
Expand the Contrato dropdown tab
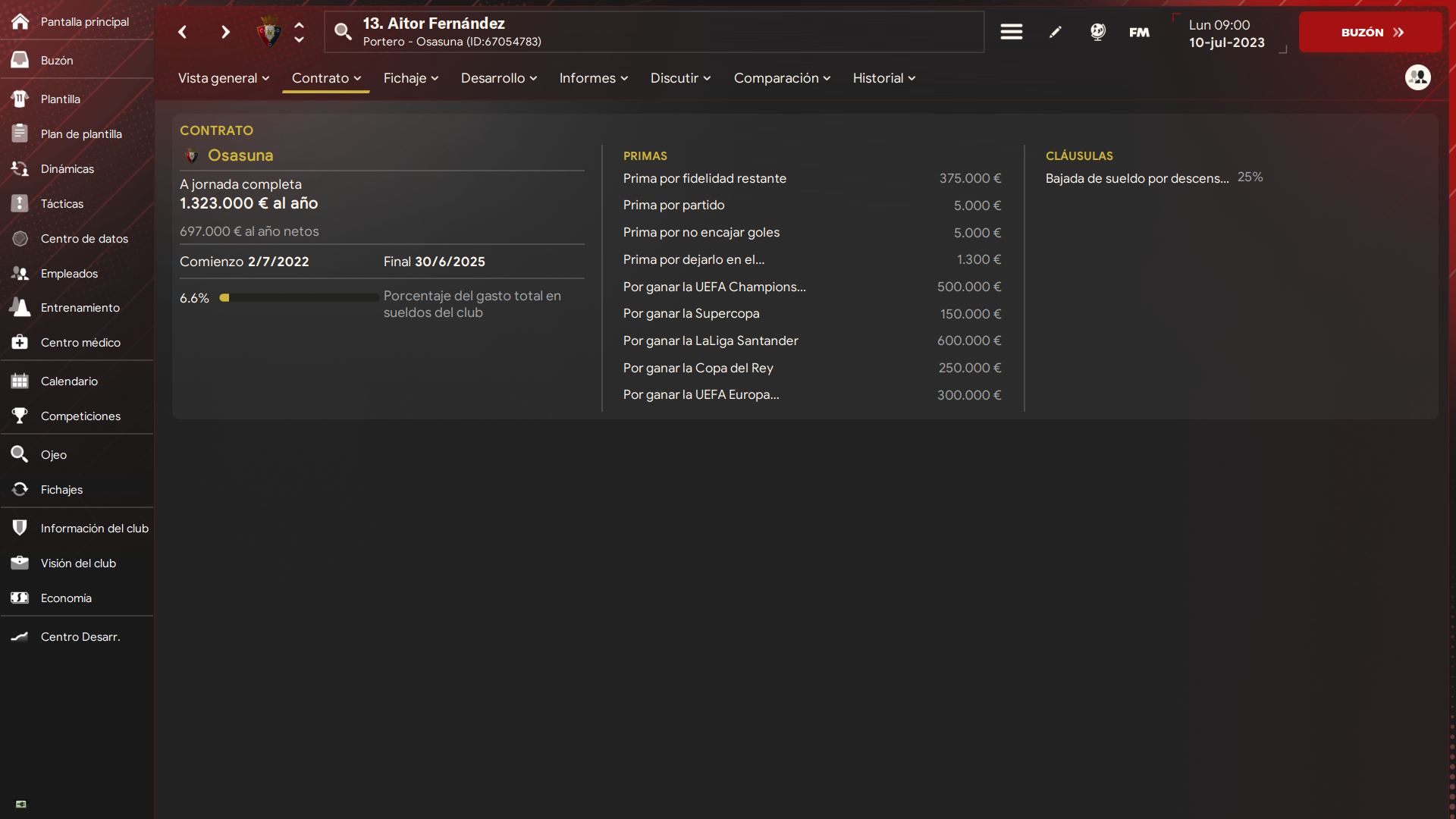click(326, 78)
